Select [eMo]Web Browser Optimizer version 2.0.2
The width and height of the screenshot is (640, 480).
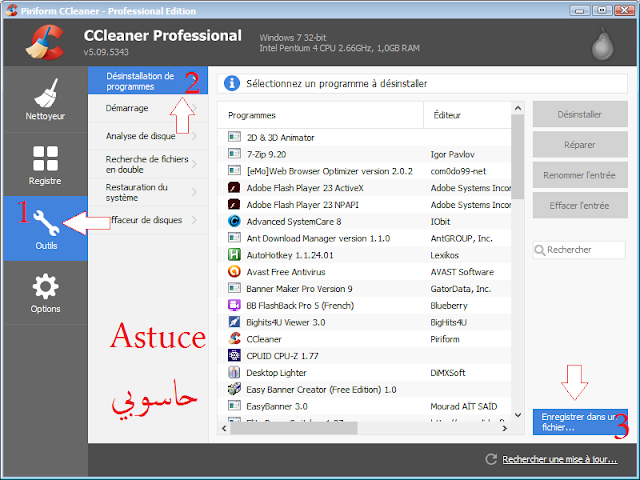[x=329, y=171]
